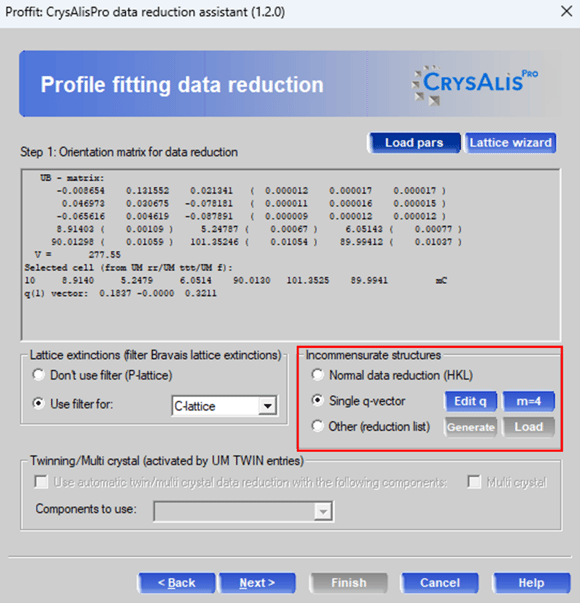The width and height of the screenshot is (580, 603).
Task: Go to the Next step
Action: pos(257,583)
